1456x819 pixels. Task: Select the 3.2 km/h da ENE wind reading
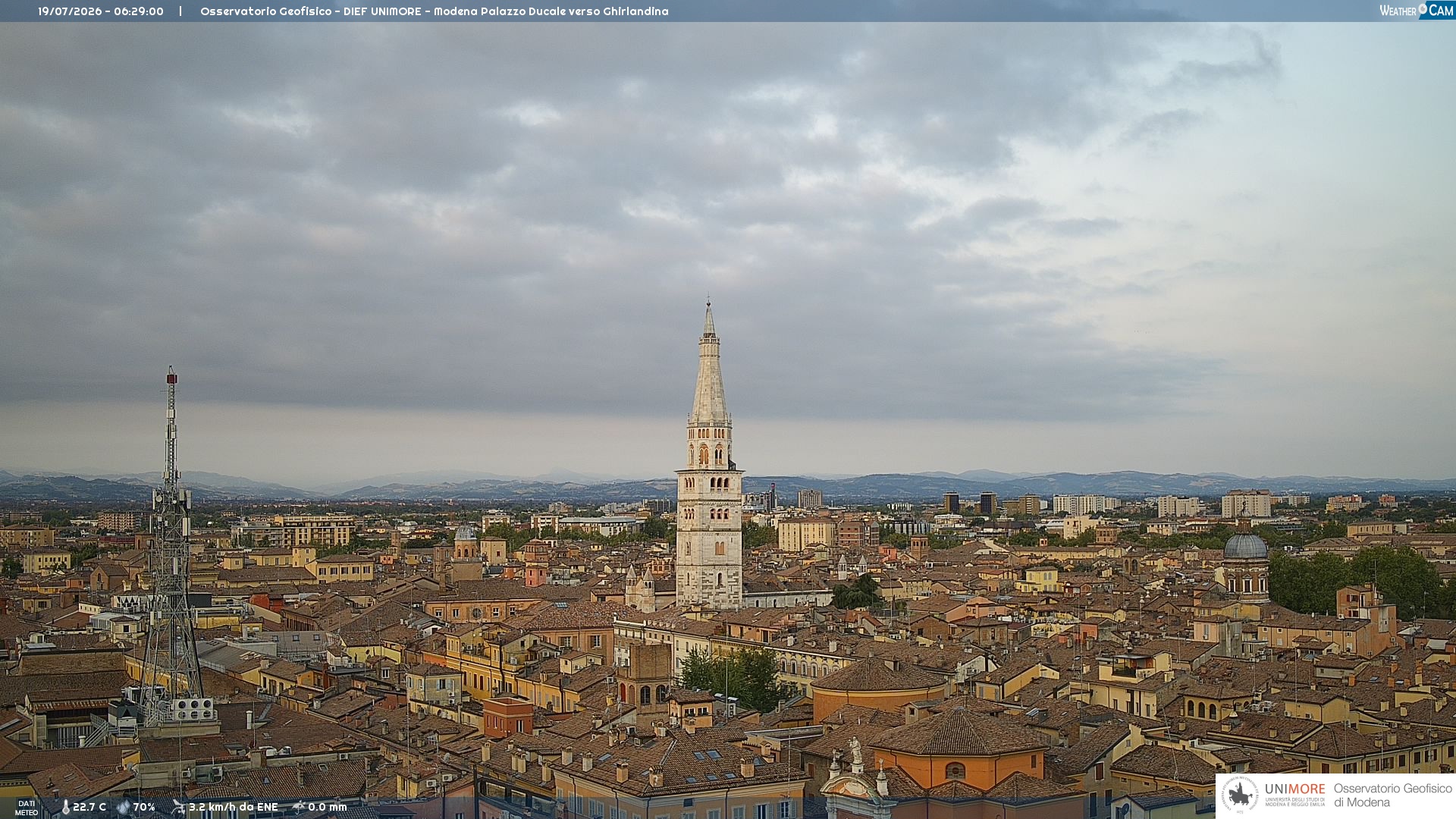tap(234, 807)
